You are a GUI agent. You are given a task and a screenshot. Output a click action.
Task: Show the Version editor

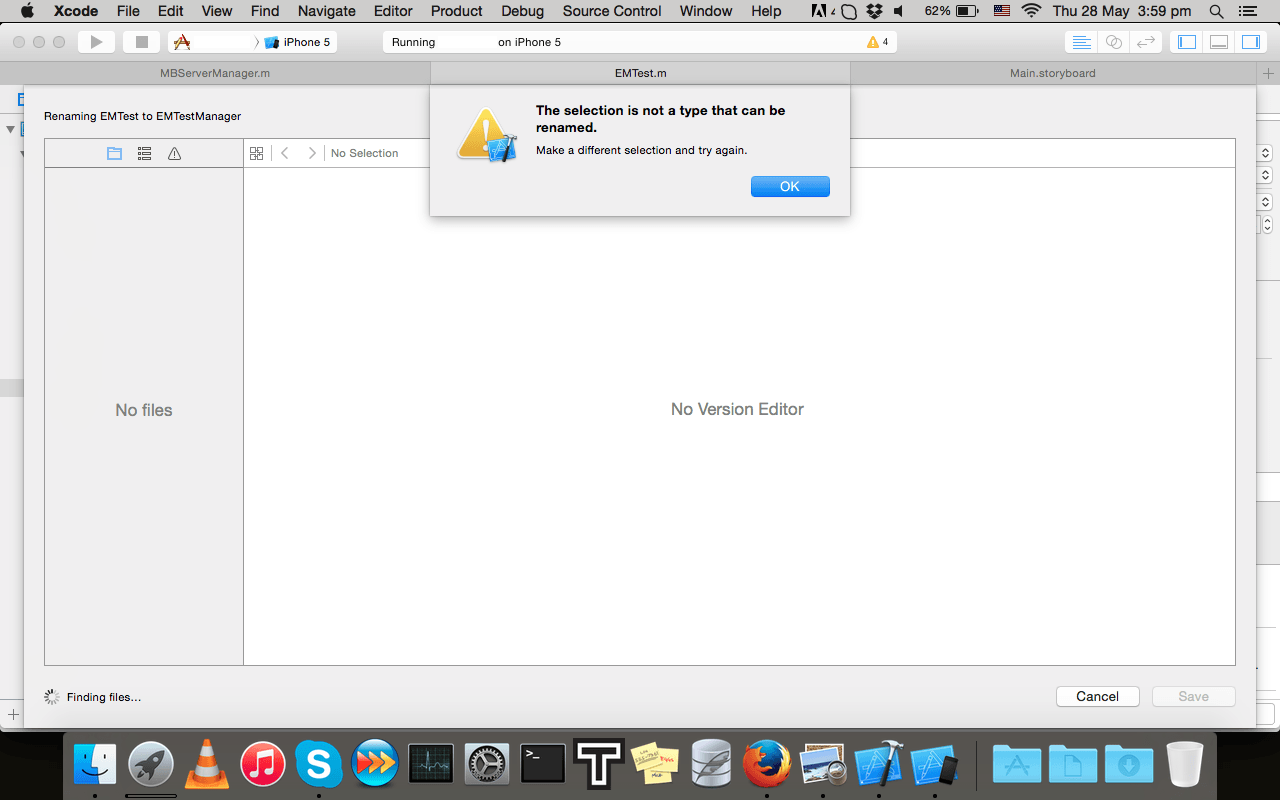(1146, 42)
